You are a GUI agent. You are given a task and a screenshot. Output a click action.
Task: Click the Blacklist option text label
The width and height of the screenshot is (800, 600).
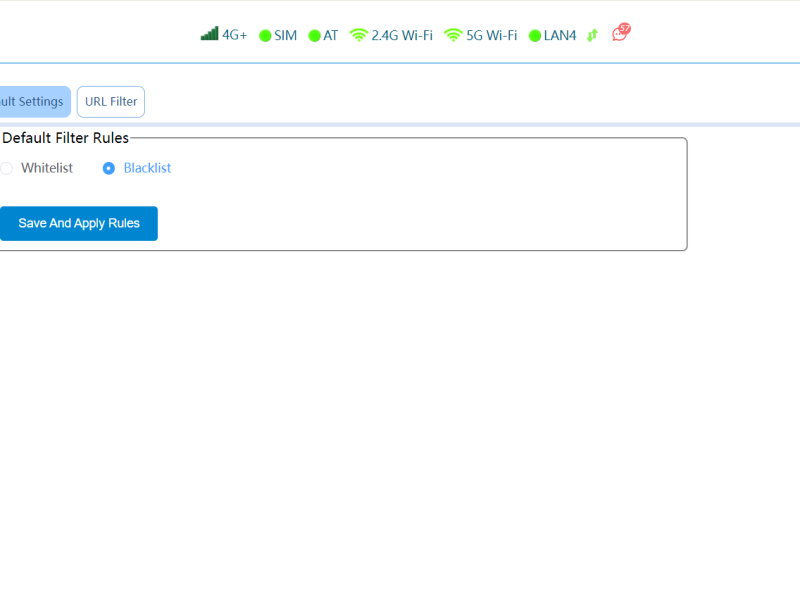pyautogui.click(x=147, y=168)
